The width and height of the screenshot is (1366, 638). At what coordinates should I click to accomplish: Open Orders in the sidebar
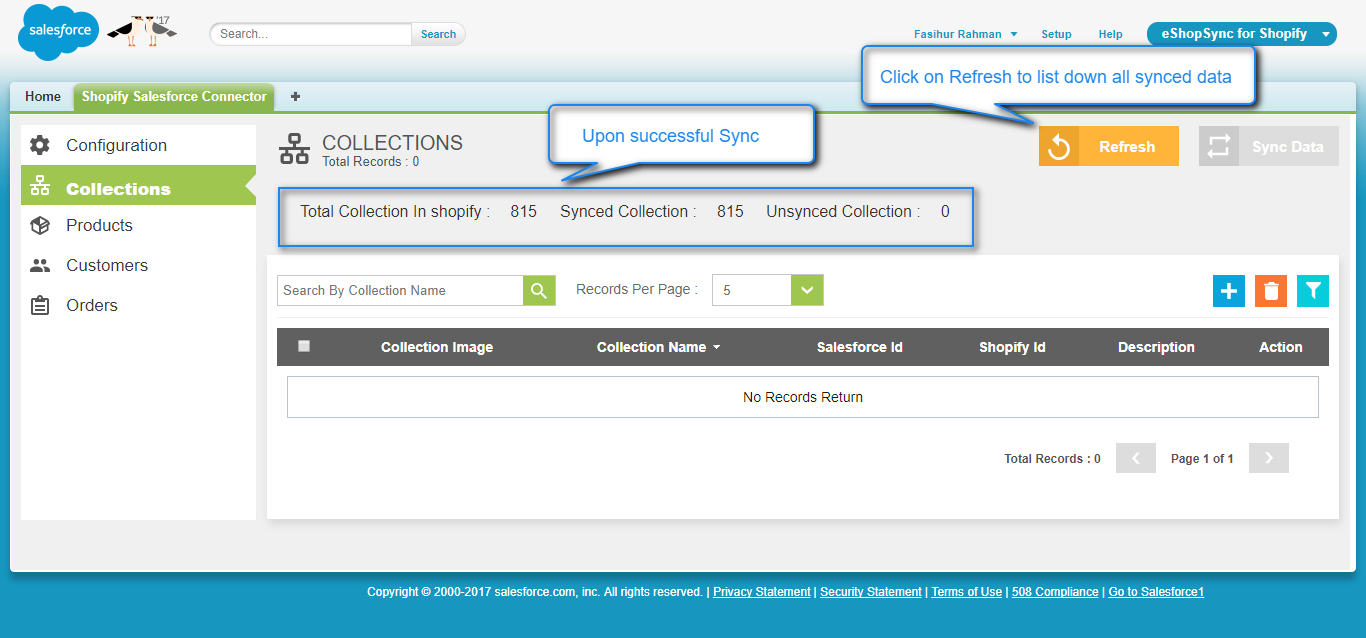pos(91,305)
